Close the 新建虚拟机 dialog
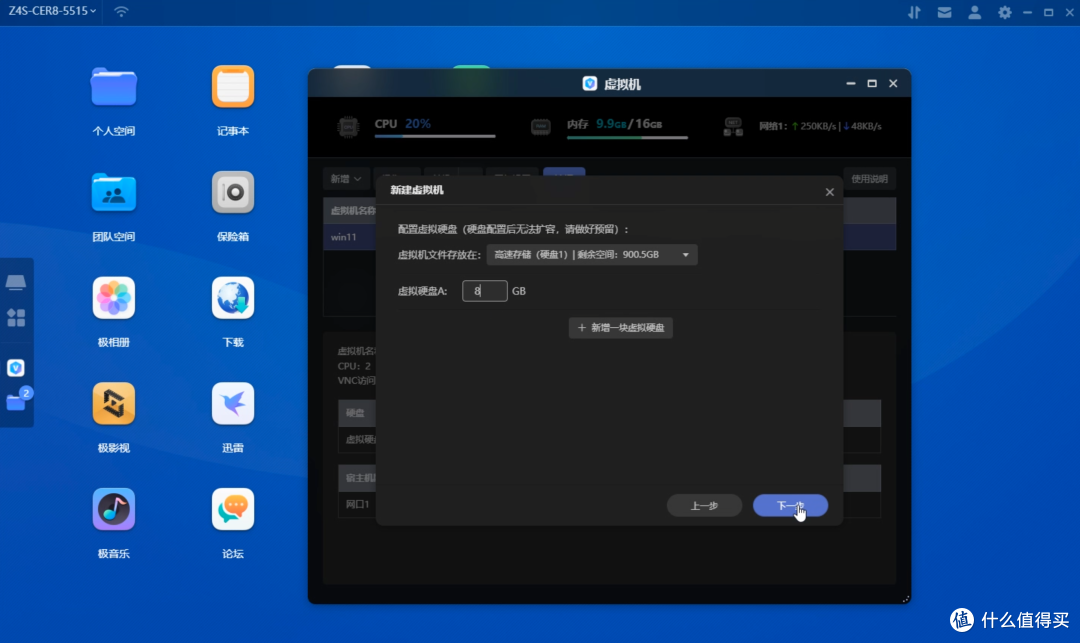This screenshot has width=1080, height=643. (829, 192)
